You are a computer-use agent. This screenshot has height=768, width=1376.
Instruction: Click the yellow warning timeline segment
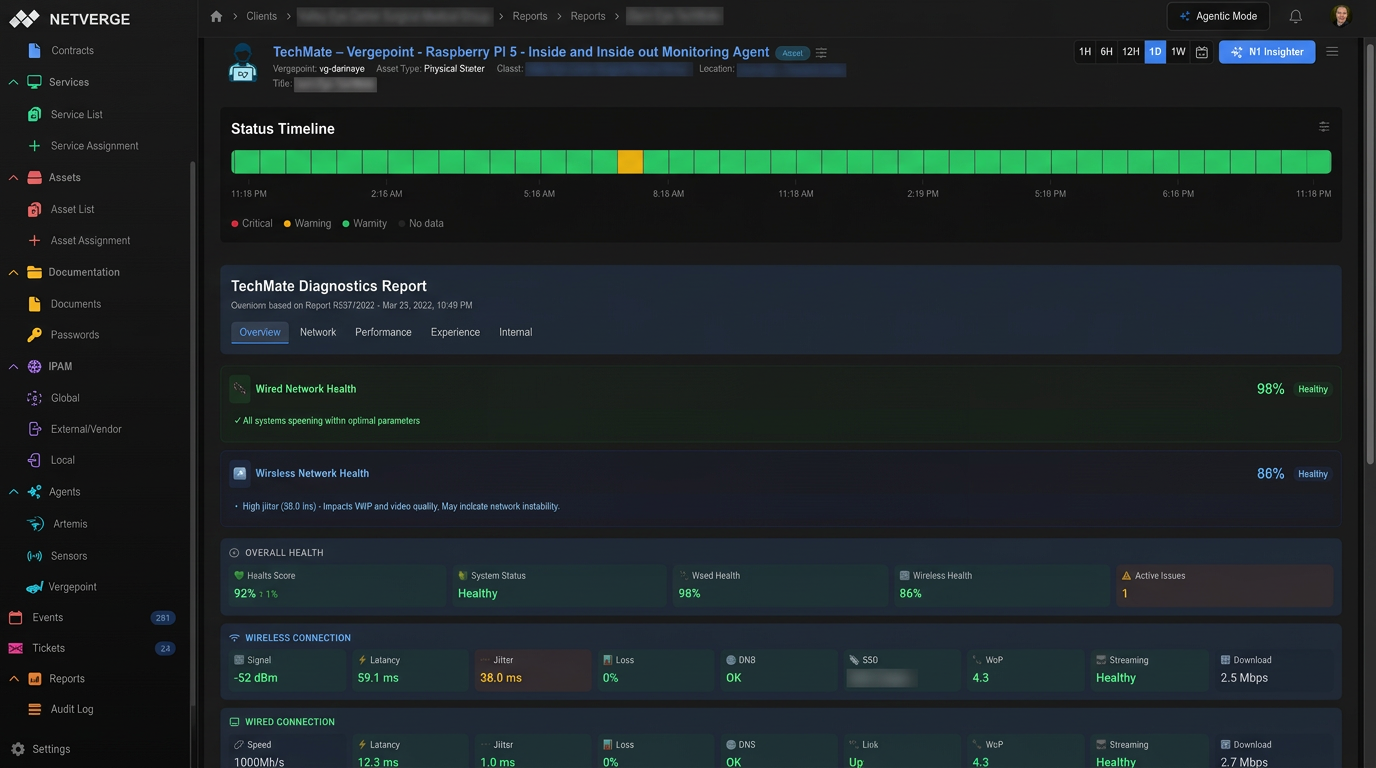(630, 162)
